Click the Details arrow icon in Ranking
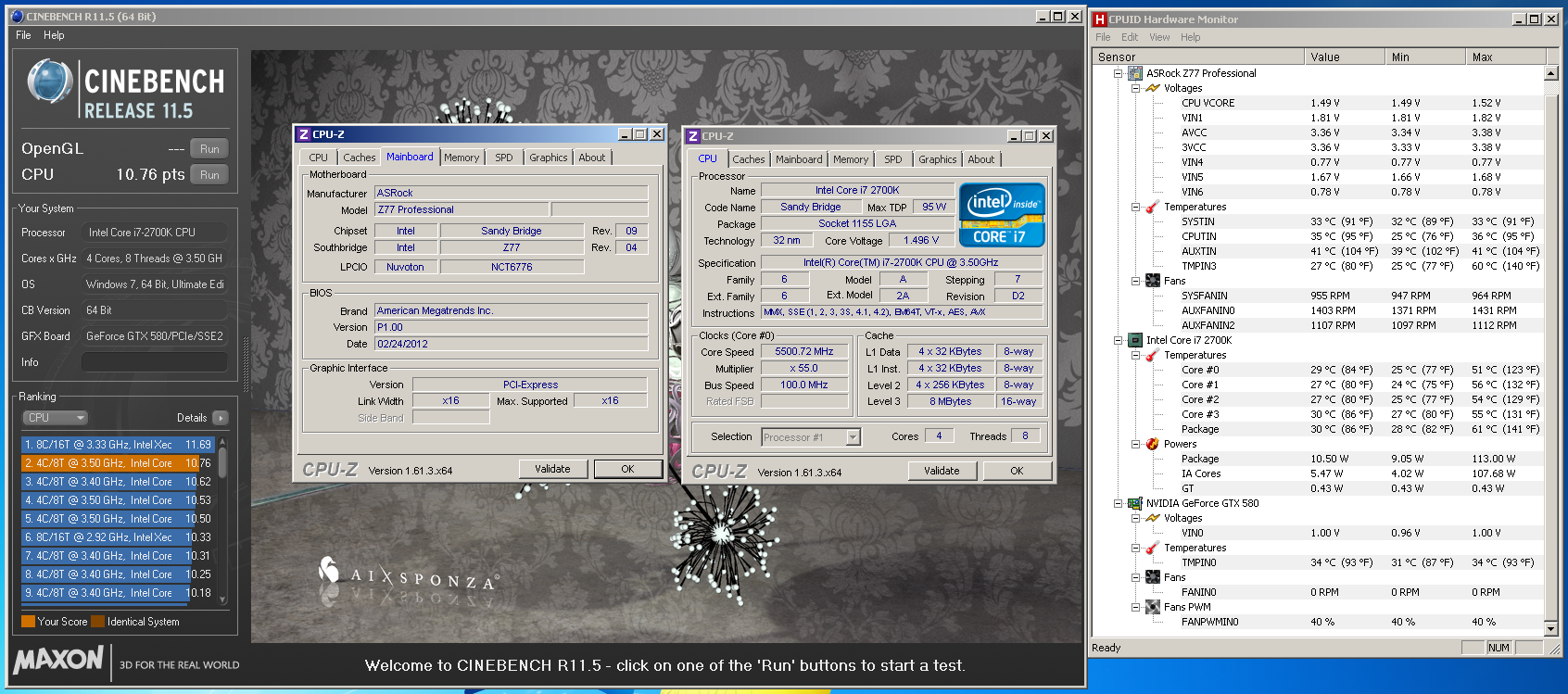1568x694 pixels. pyautogui.click(x=220, y=418)
